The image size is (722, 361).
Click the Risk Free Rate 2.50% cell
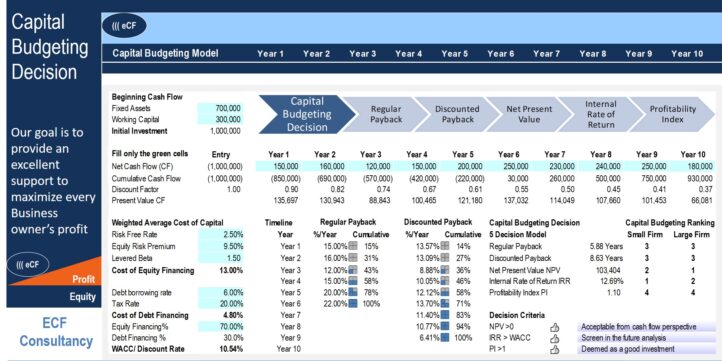click(x=221, y=235)
